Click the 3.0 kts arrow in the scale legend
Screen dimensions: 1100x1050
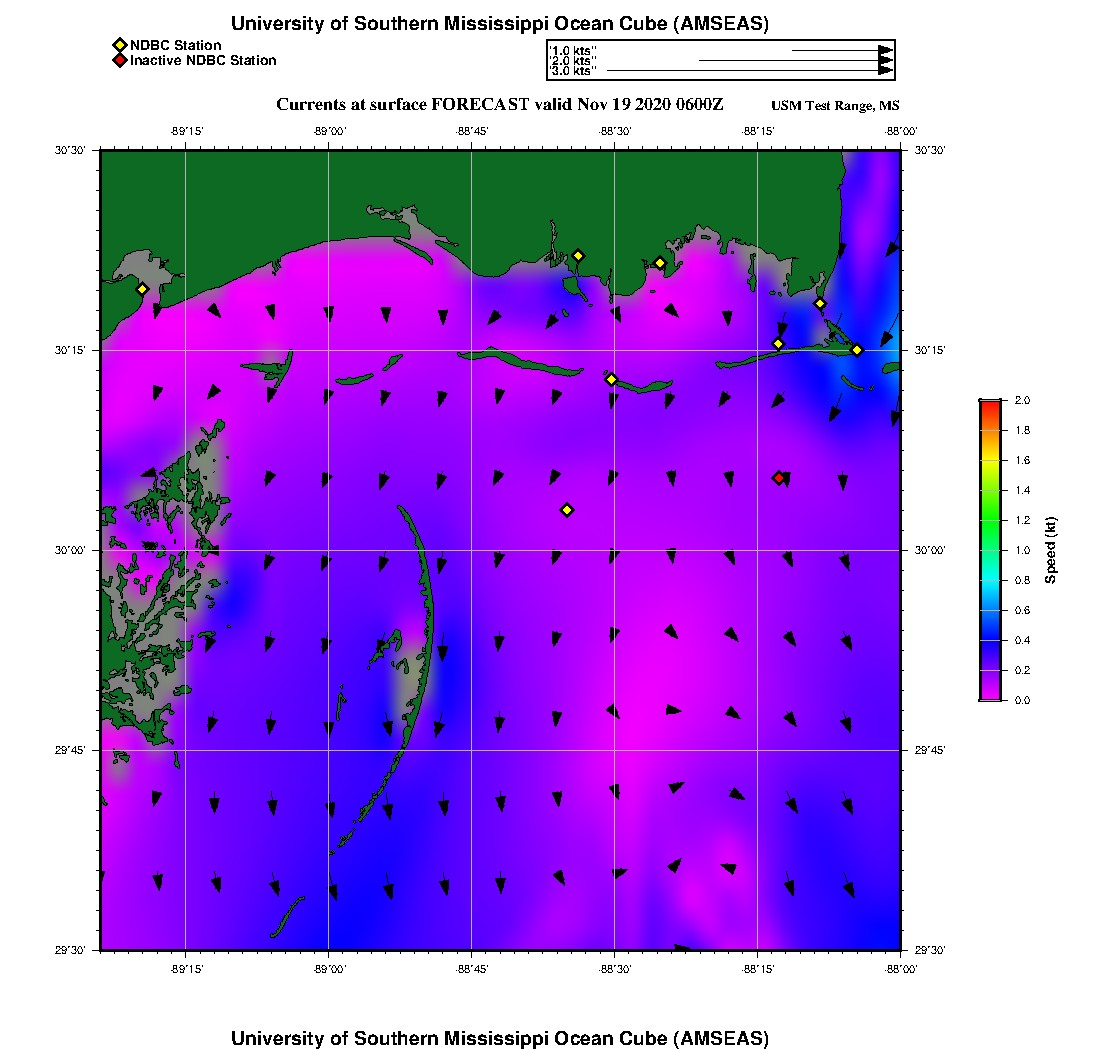748,71
